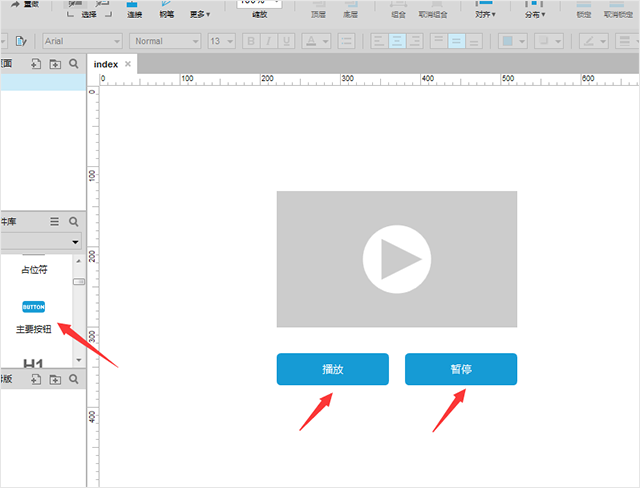Select the H1 heading widget

coord(33,363)
